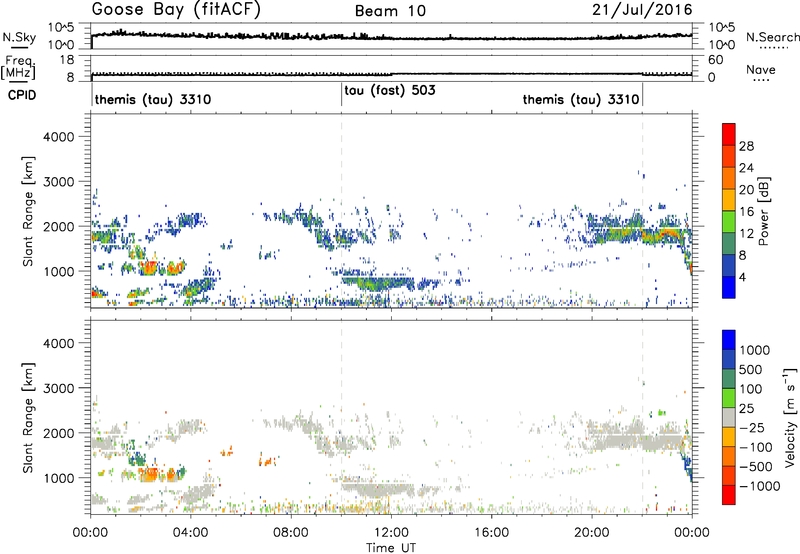Image resolution: width=800 pixels, height=554 pixels.
Task: Click the themis (tau) 3310 label before 22:00
Action: [x=581, y=99]
